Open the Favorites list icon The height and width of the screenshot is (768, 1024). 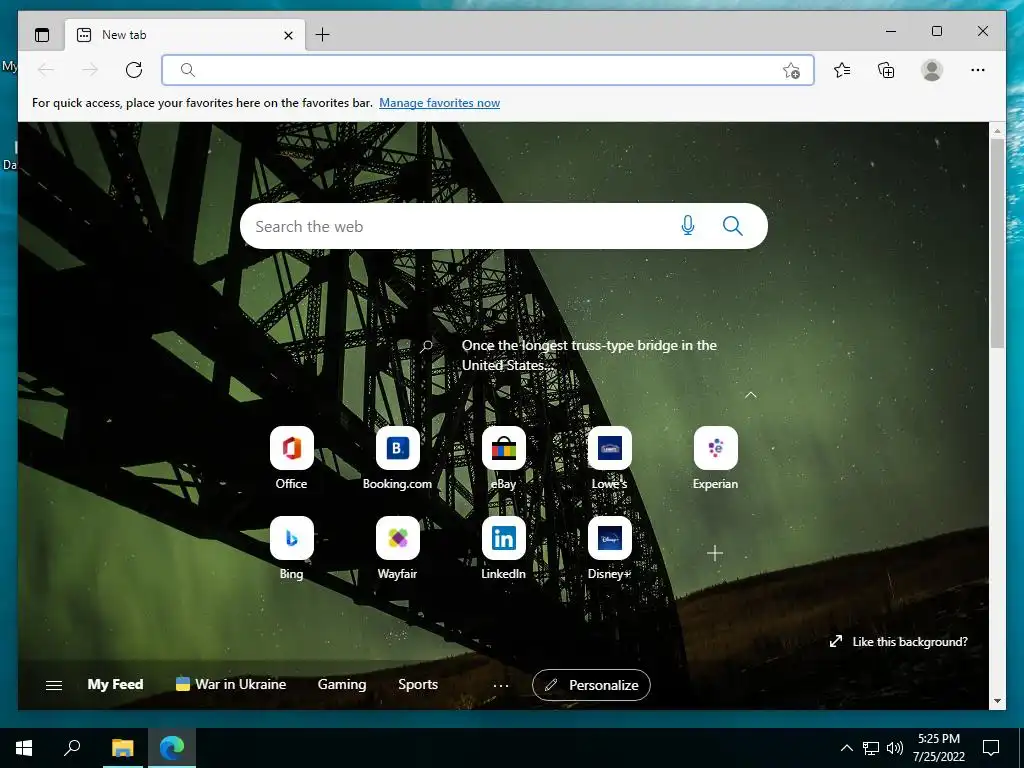[842, 70]
